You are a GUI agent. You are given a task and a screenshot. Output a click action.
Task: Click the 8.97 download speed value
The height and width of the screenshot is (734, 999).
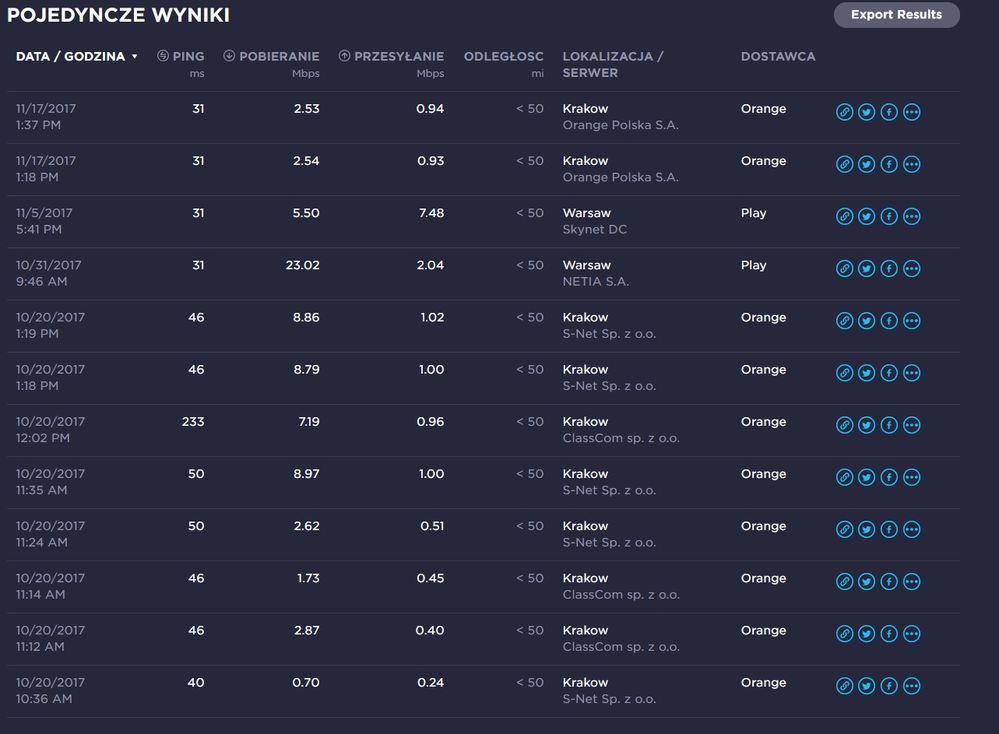click(x=306, y=474)
